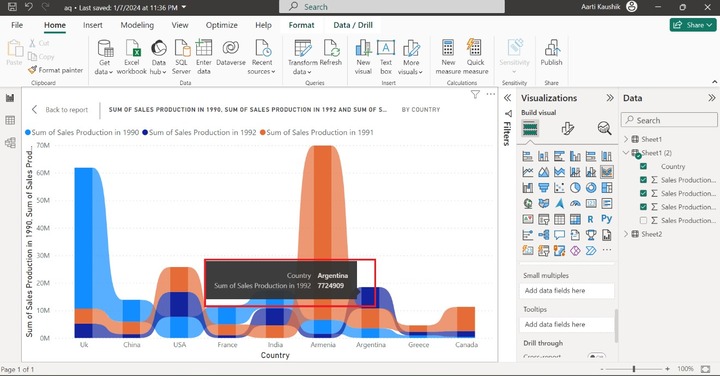
Task: Check the unchecked Sales Production field
Action: 643,220
